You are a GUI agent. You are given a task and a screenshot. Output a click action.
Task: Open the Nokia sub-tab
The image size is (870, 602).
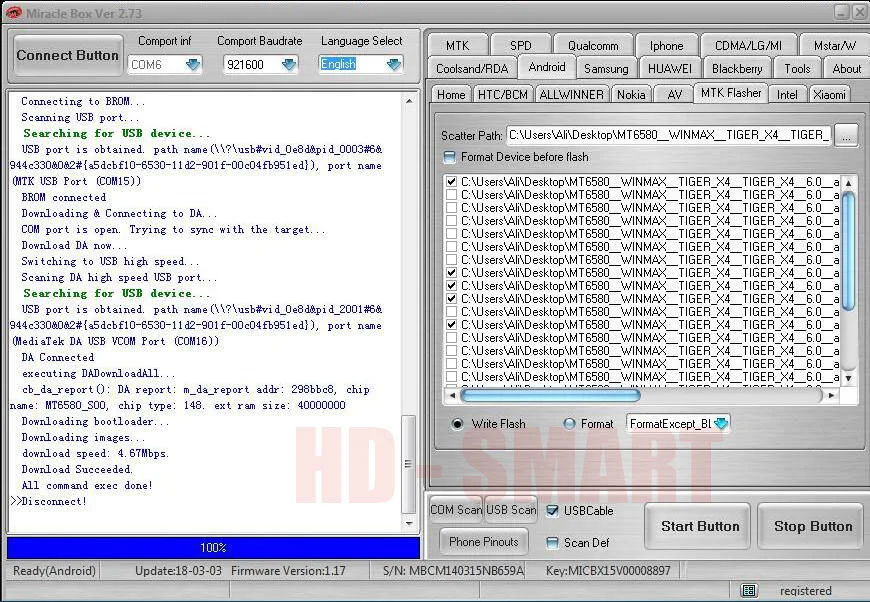(x=631, y=95)
